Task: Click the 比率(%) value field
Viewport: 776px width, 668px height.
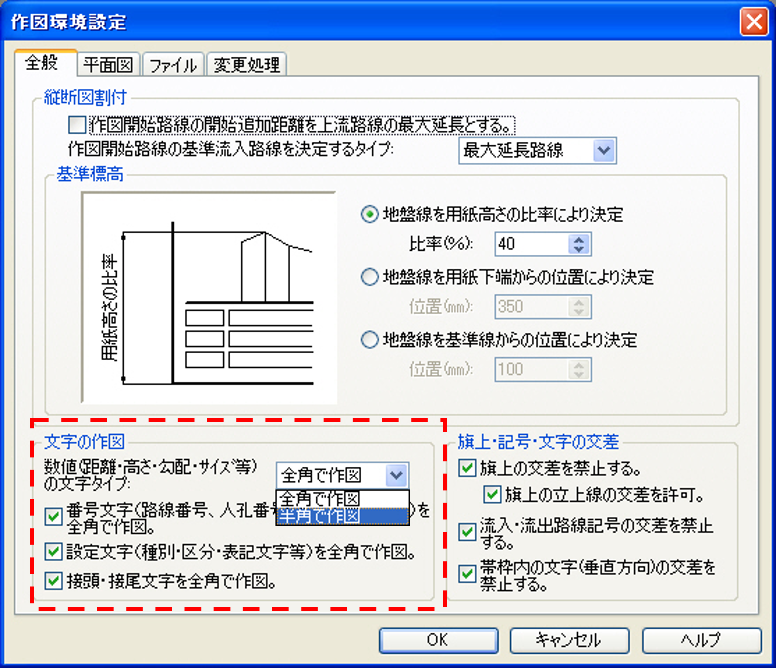Action: [x=530, y=244]
